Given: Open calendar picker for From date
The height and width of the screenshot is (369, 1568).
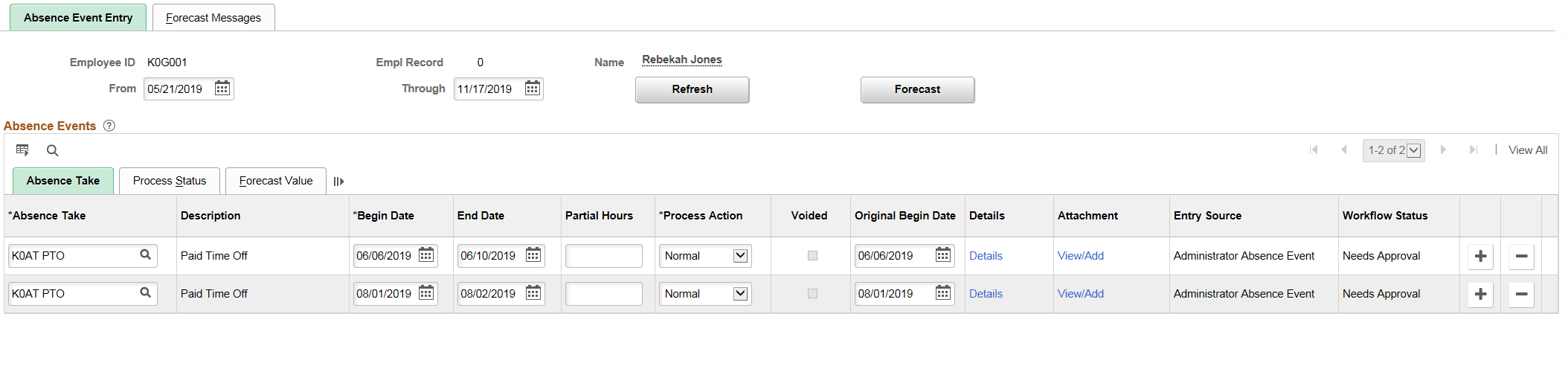Looking at the screenshot, I should click(222, 89).
